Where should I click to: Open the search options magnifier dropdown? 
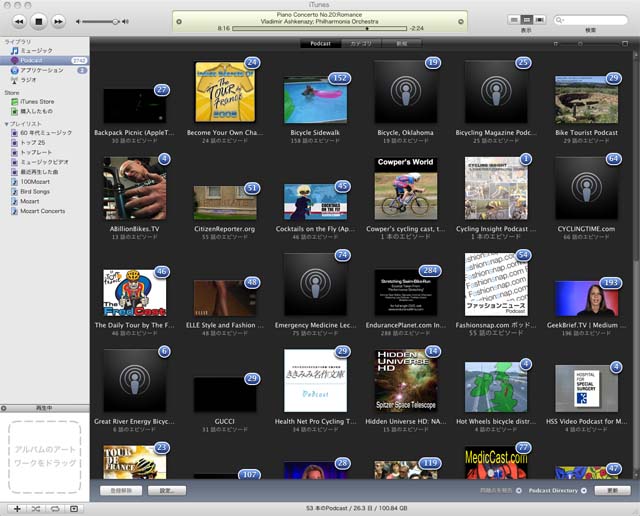tap(560, 20)
